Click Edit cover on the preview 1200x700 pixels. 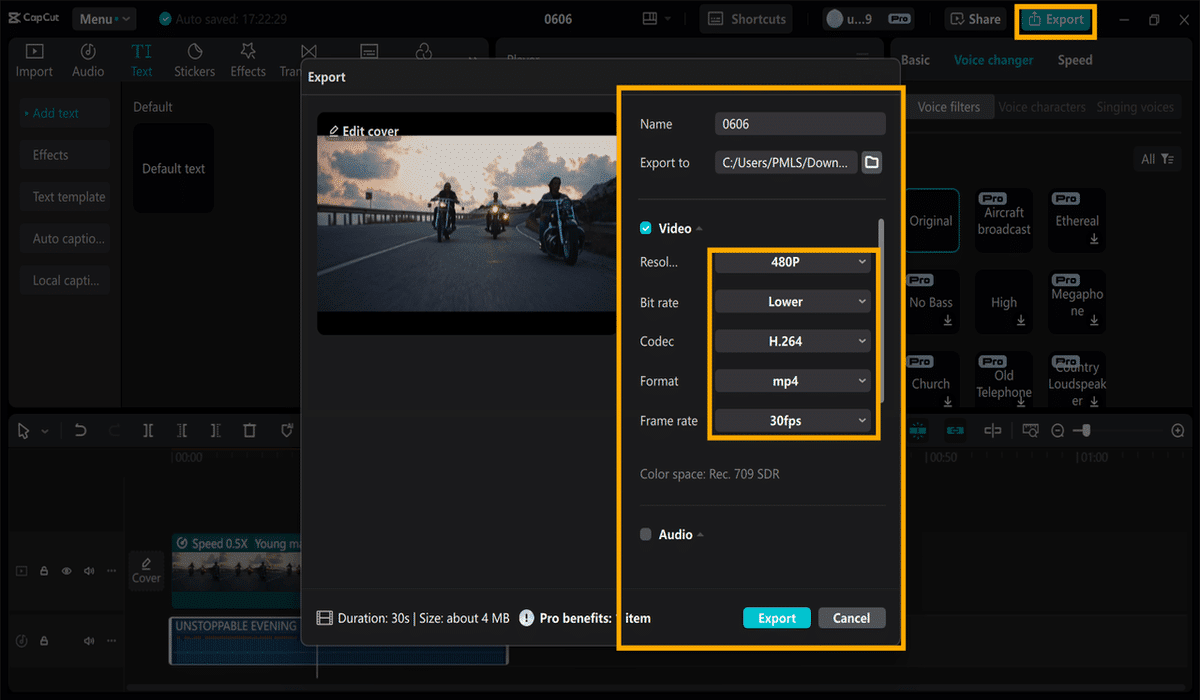(364, 131)
